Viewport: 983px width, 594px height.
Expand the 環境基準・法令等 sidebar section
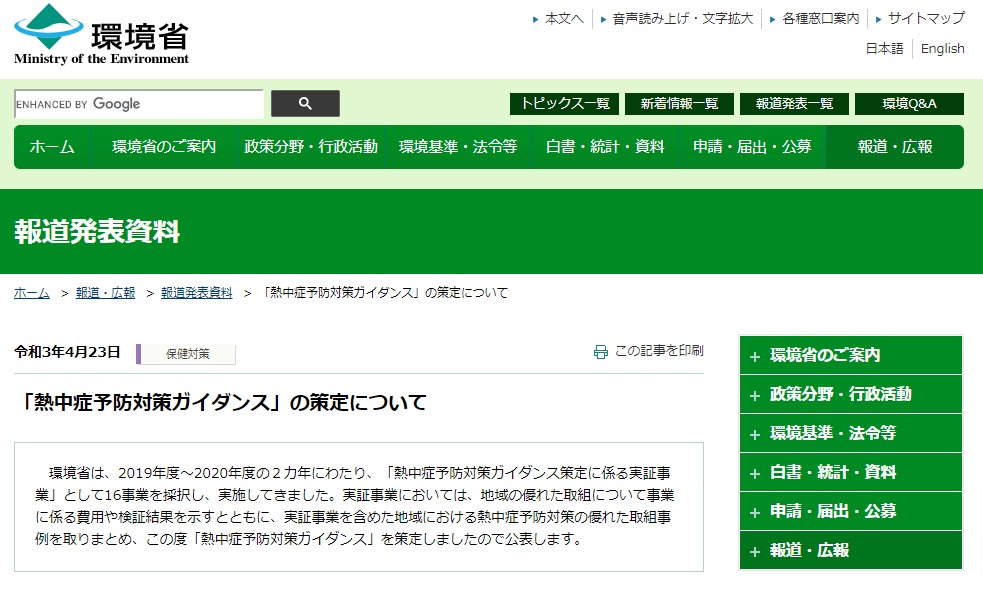click(850, 433)
